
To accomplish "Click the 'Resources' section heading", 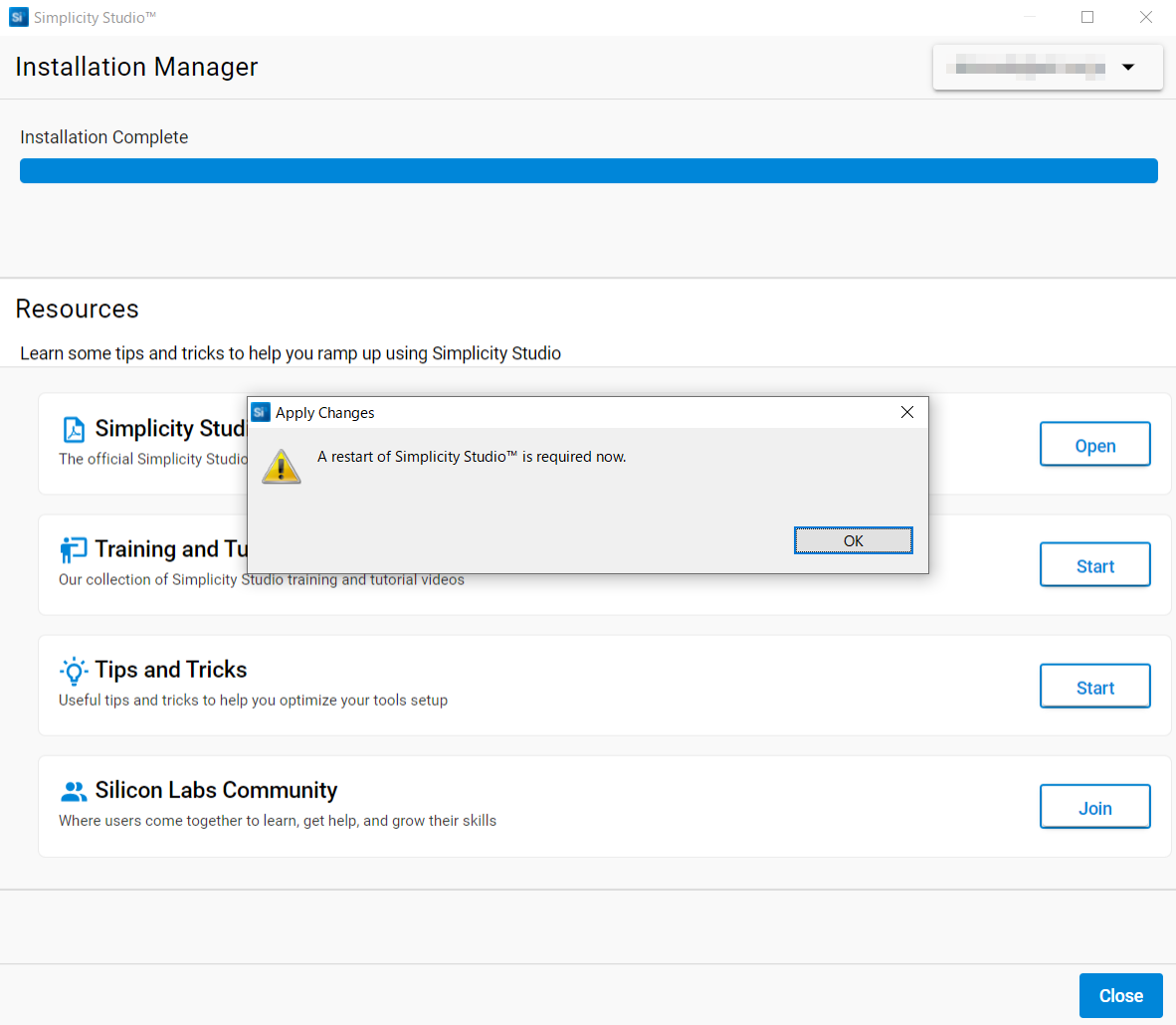I will pyautogui.click(x=78, y=309).
